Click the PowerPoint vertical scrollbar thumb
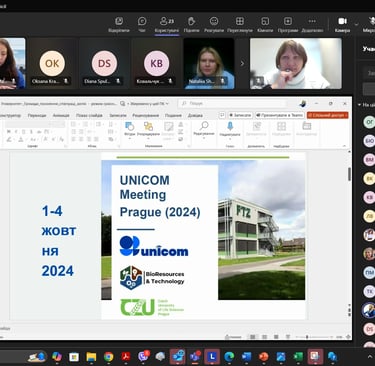 [x=349, y=174]
